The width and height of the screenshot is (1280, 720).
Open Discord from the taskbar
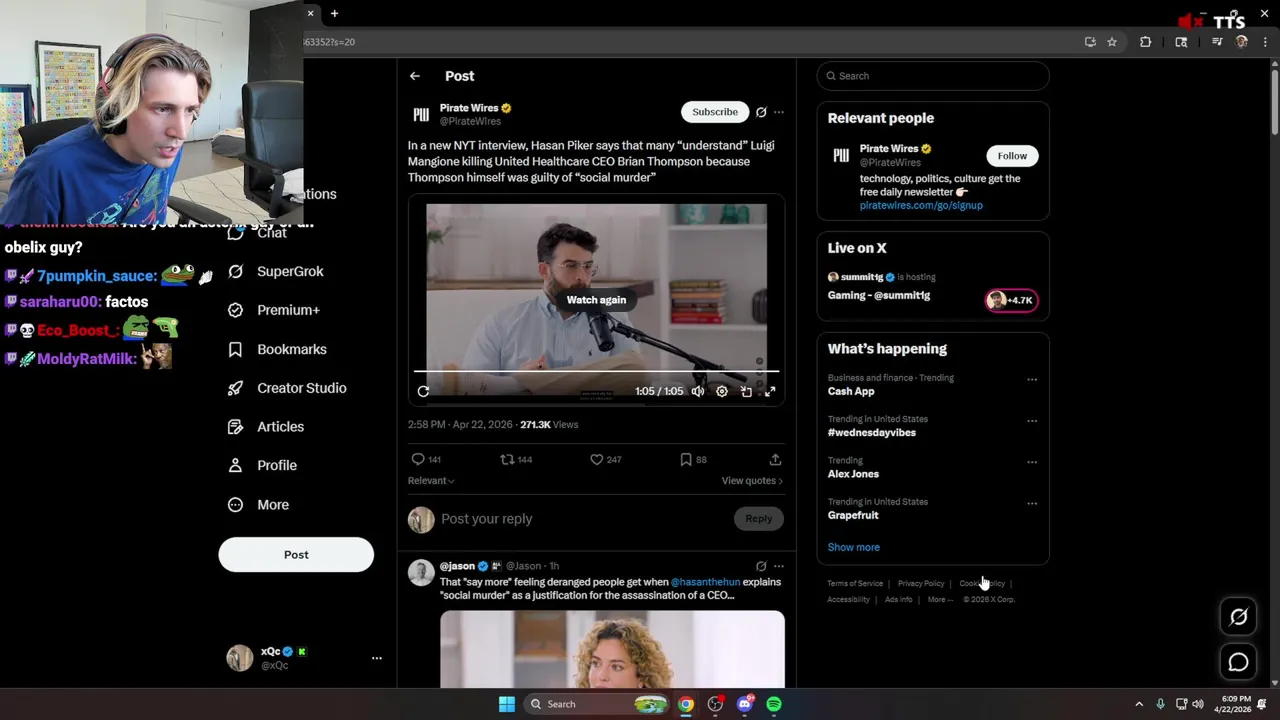tap(745, 704)
